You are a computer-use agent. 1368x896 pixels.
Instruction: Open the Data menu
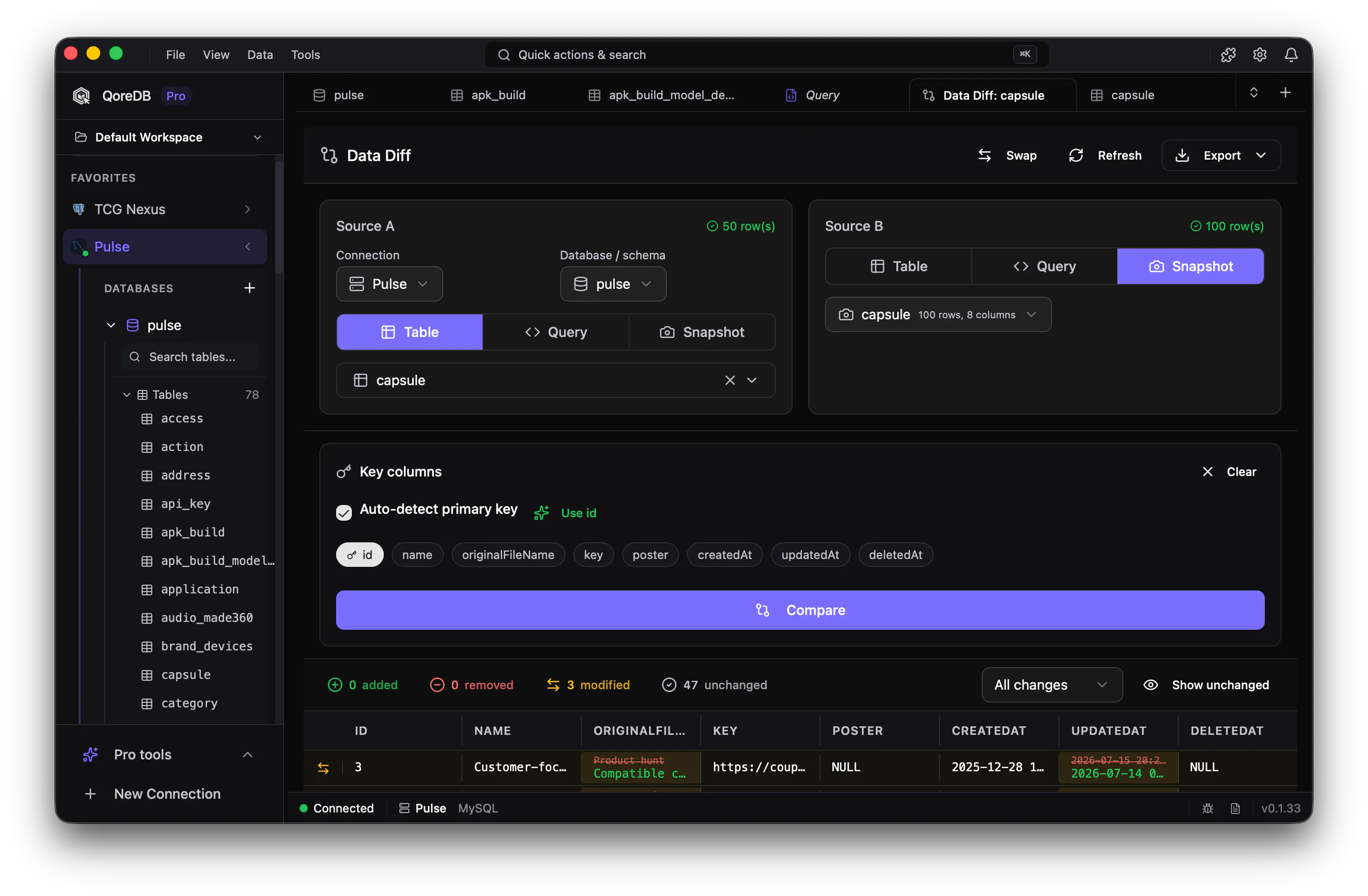[260, 55]
